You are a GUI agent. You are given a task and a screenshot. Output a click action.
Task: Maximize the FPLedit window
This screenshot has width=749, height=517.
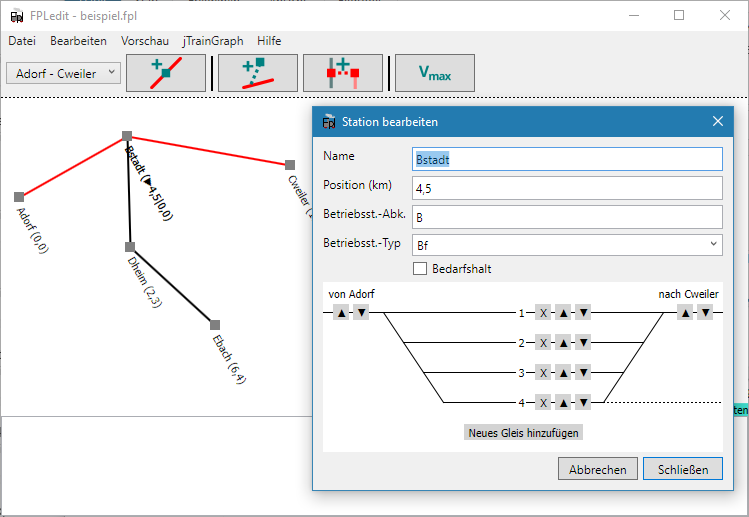tap(679, 15)
